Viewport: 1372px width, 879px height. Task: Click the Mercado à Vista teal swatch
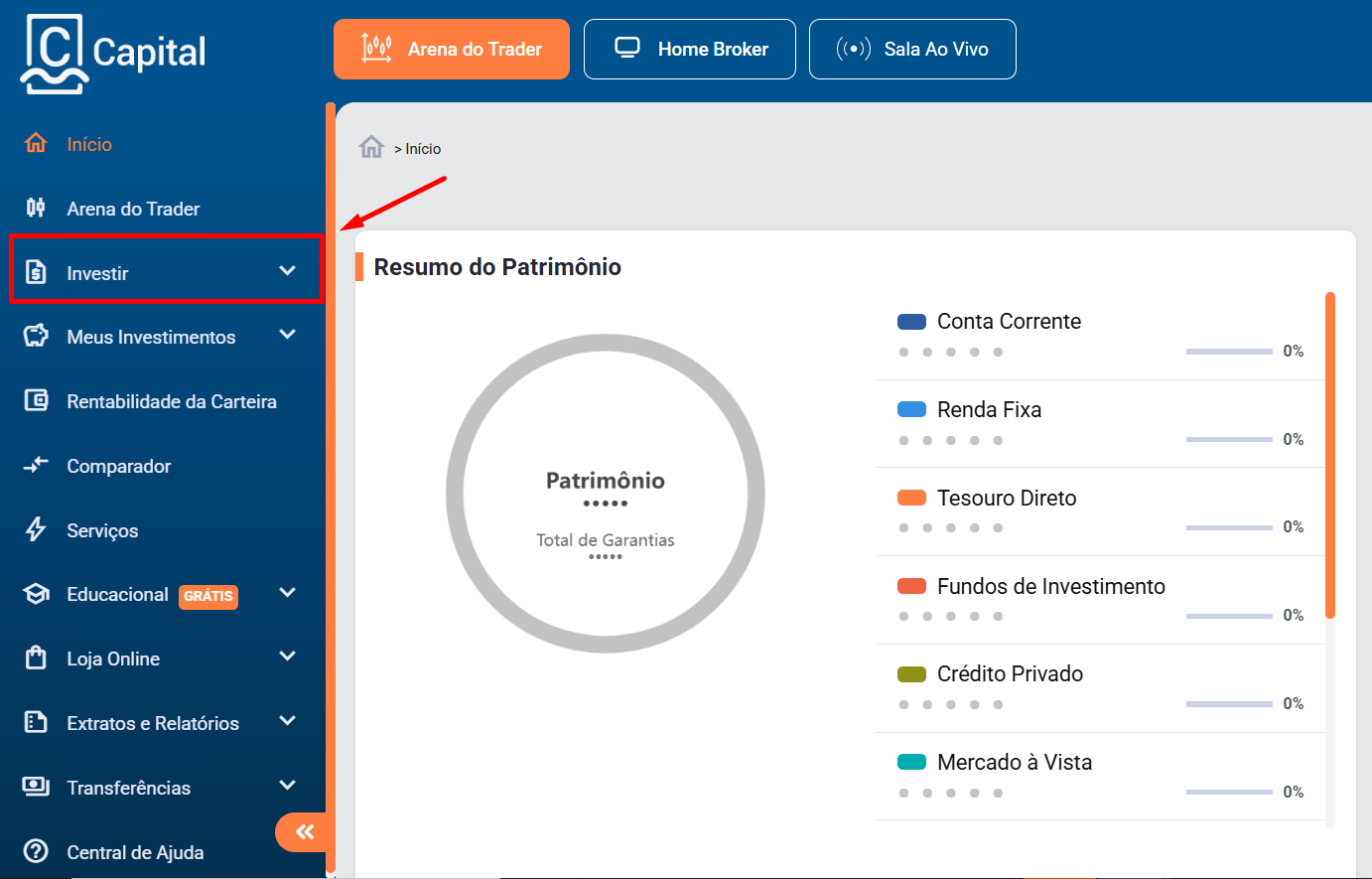tap(911, 762)
